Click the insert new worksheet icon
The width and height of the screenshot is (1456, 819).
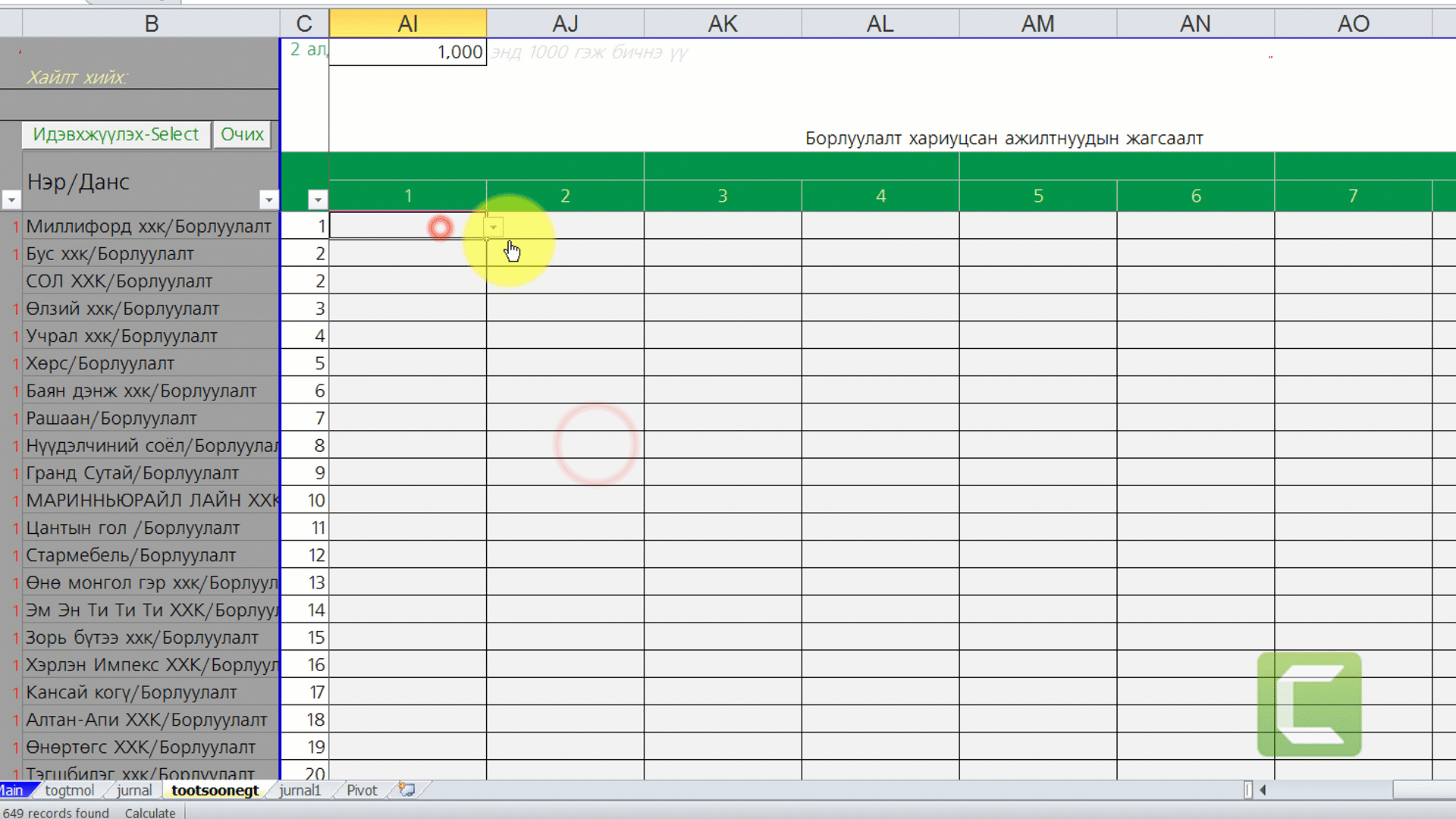pos(406,790)
